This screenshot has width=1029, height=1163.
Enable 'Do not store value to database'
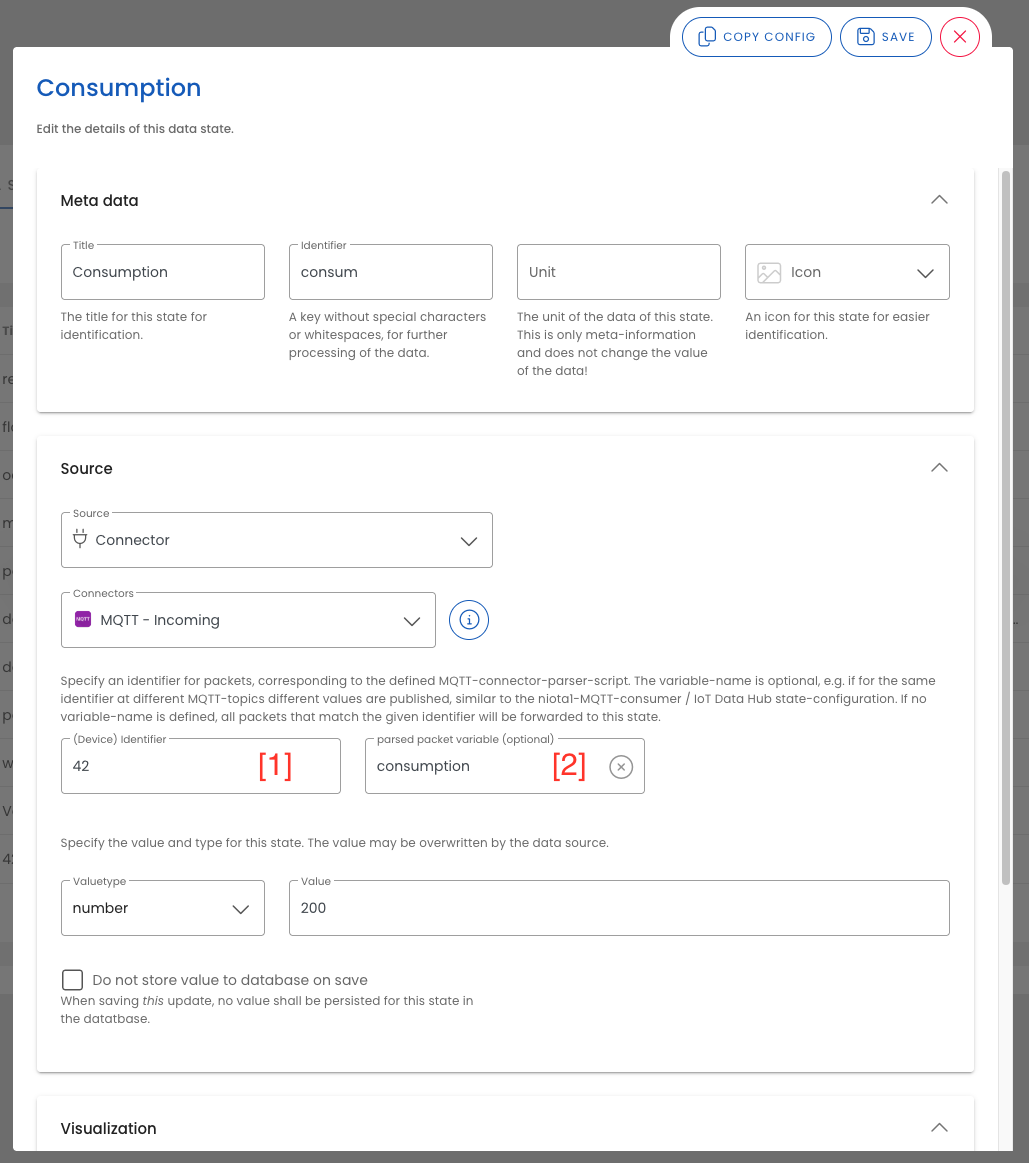point(72,980)
